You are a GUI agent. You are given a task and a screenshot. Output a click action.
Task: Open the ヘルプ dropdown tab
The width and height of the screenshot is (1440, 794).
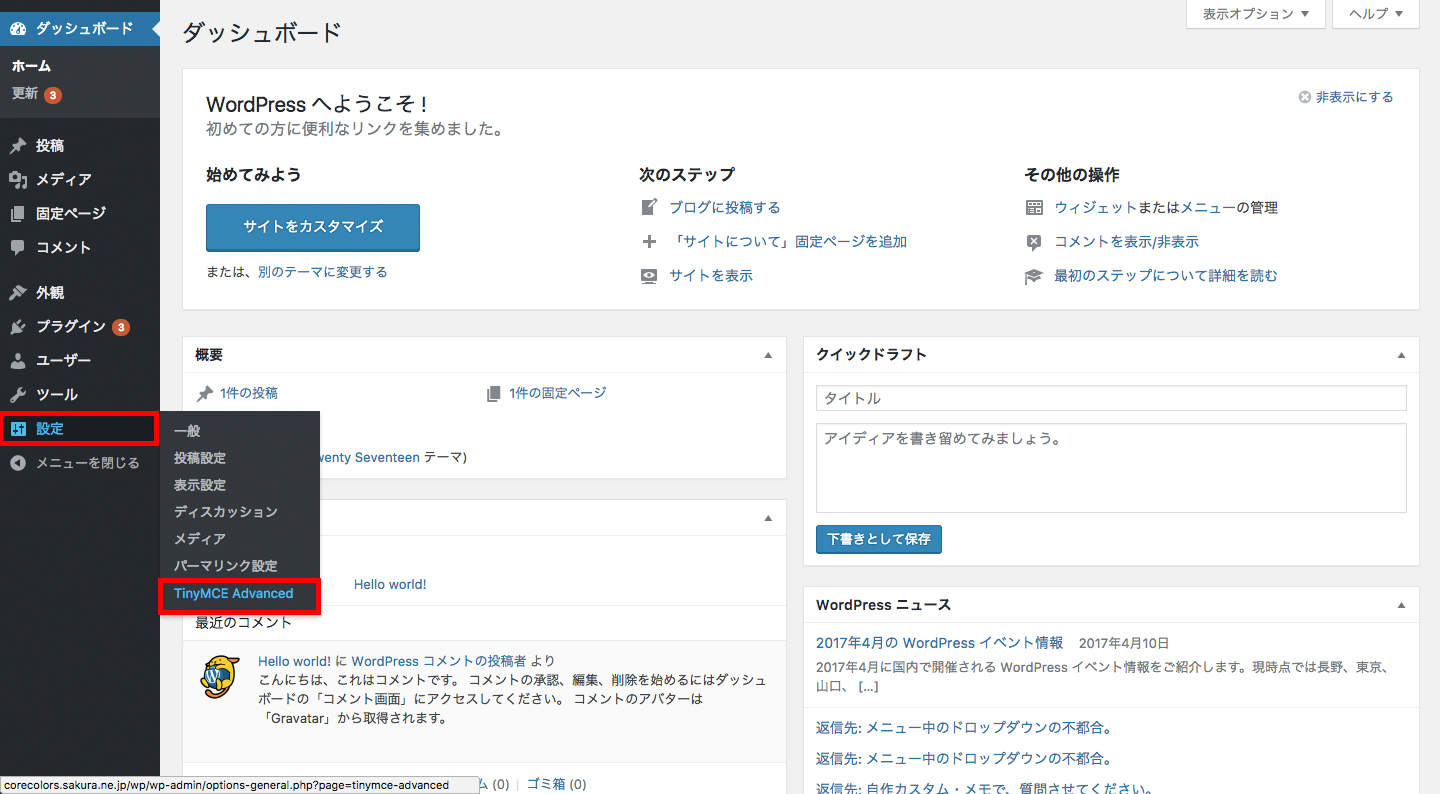[x=1376, y=14]
